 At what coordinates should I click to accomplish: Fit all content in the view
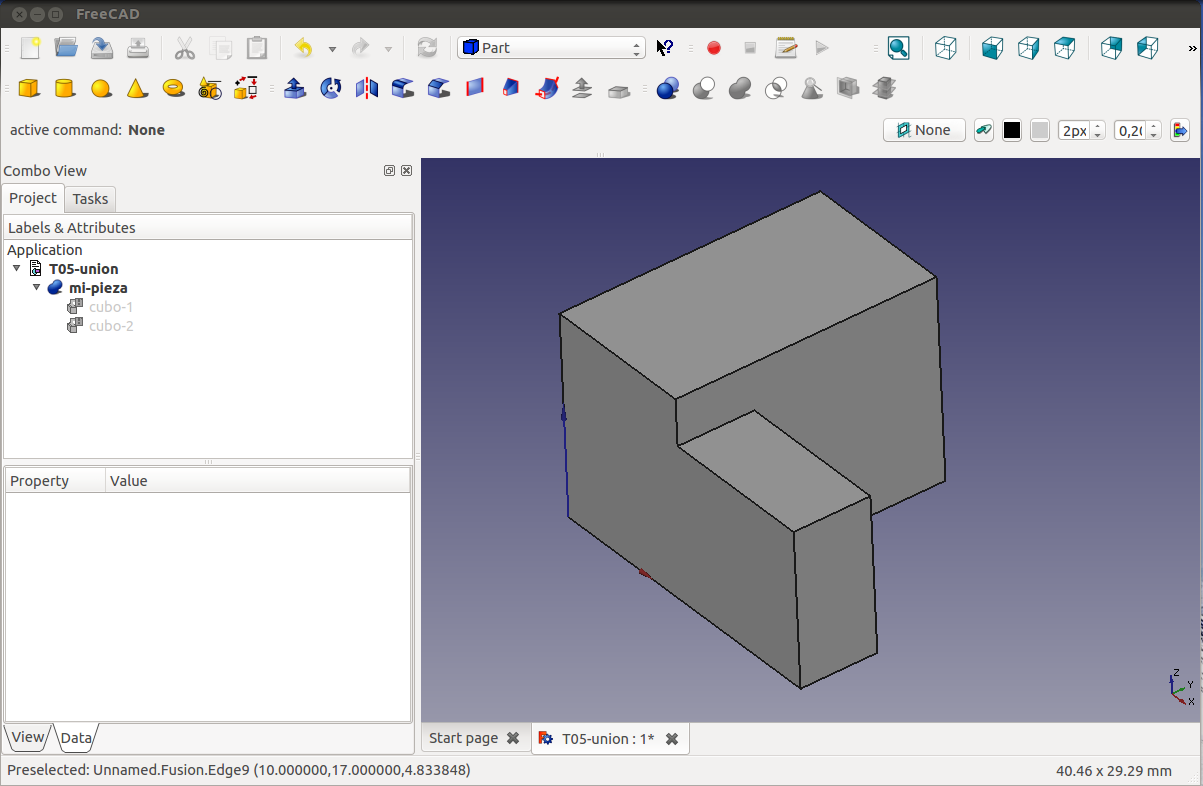tap(898, 48)
